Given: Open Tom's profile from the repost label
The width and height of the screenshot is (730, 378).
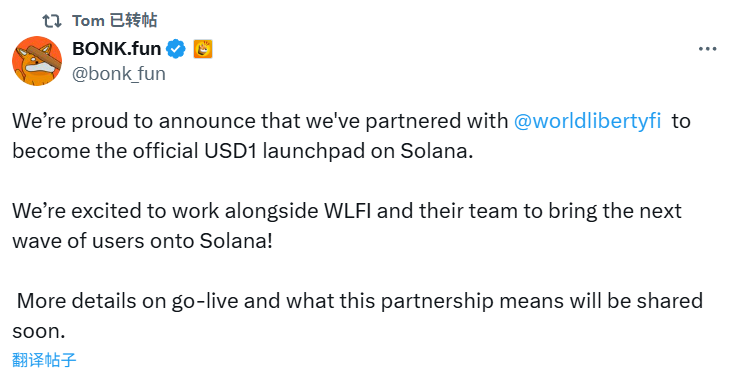Looking at the screenshot, I should pos(88,20).
